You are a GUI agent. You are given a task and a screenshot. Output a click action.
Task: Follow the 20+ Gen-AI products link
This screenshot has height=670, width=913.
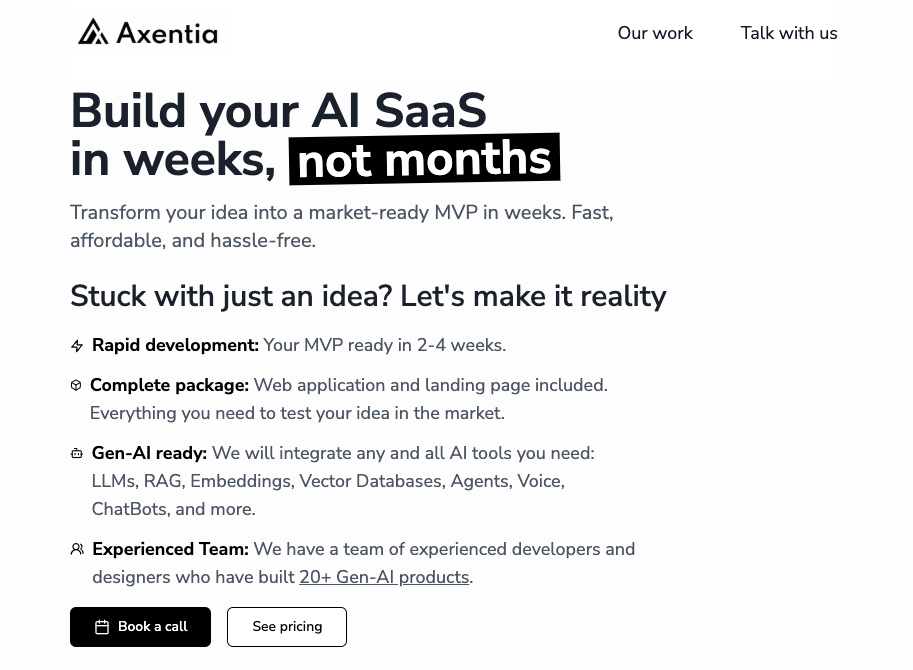(384, 577)
